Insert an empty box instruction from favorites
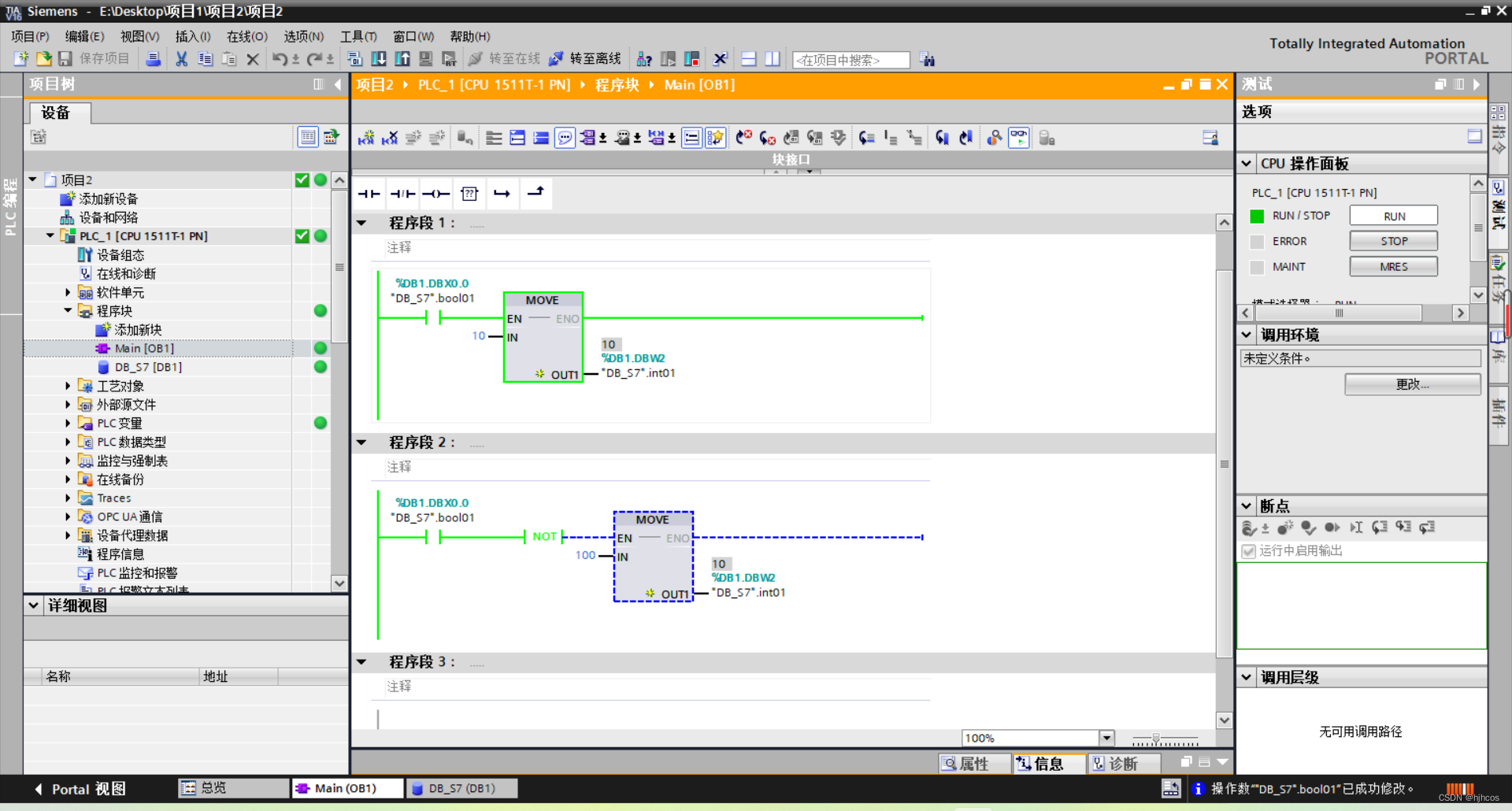Image resolution: width=1512 pixels, height=811 pixels. 469,194
